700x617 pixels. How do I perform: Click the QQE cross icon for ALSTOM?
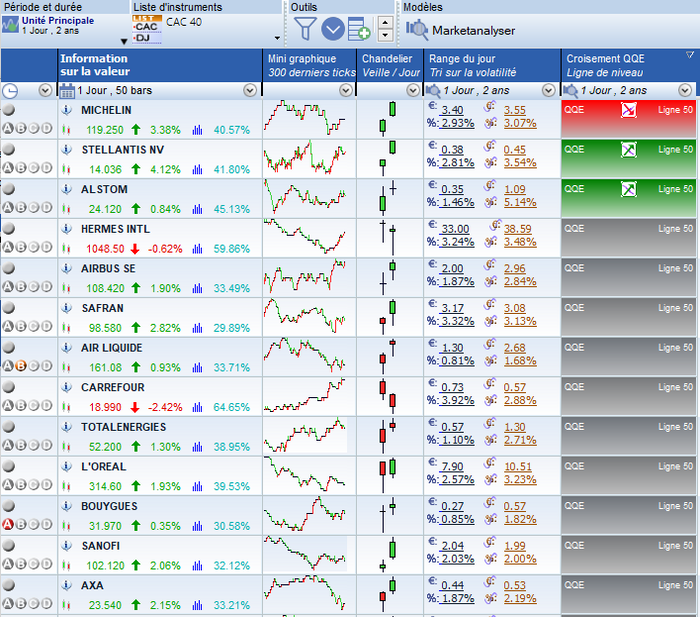[x=629, y=189]
